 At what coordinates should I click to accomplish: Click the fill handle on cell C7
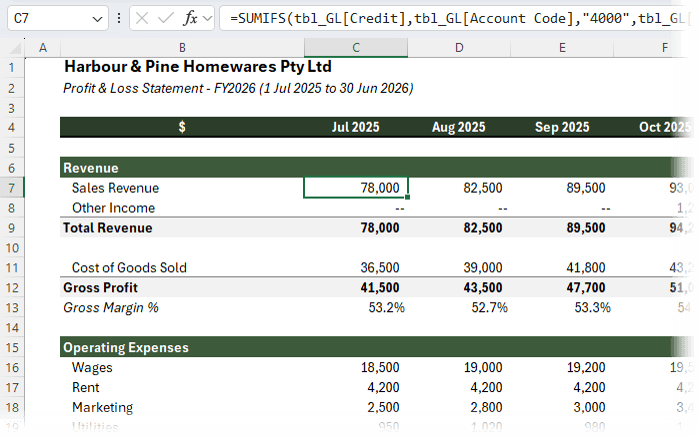408,197
